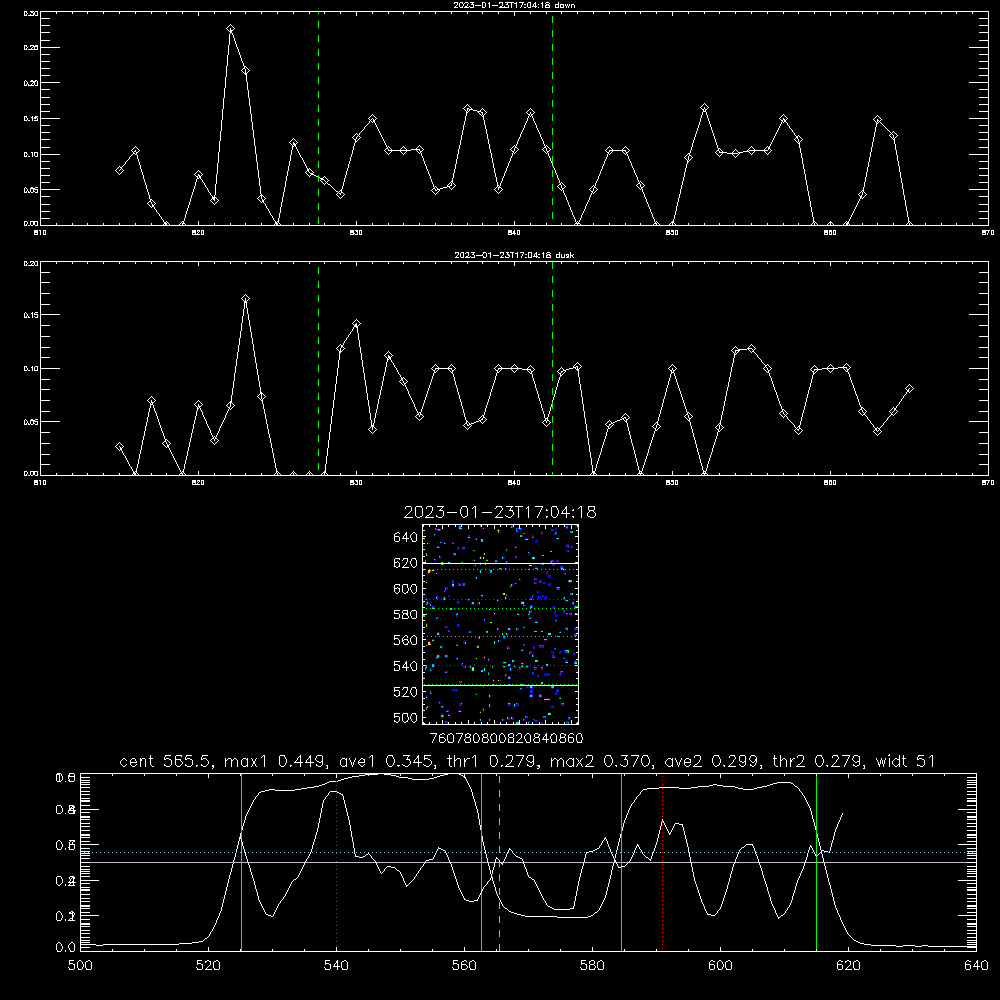This screenshot has width=1000, height=1000.
Task: Click the orange dashed center line in bottom plot
Action: point(499,862)
